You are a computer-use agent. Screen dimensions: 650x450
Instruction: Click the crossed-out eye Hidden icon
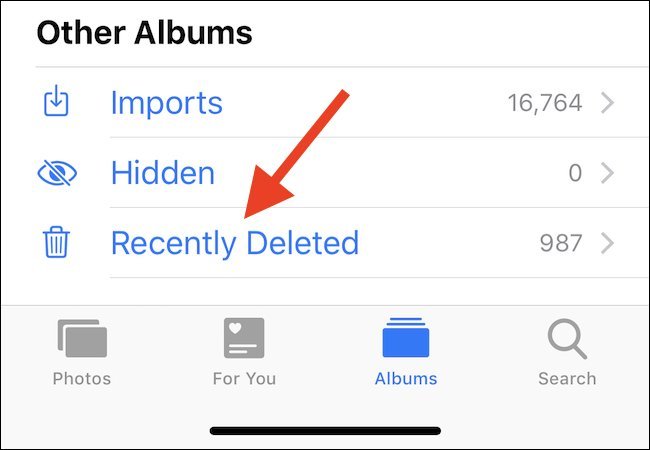57,173
